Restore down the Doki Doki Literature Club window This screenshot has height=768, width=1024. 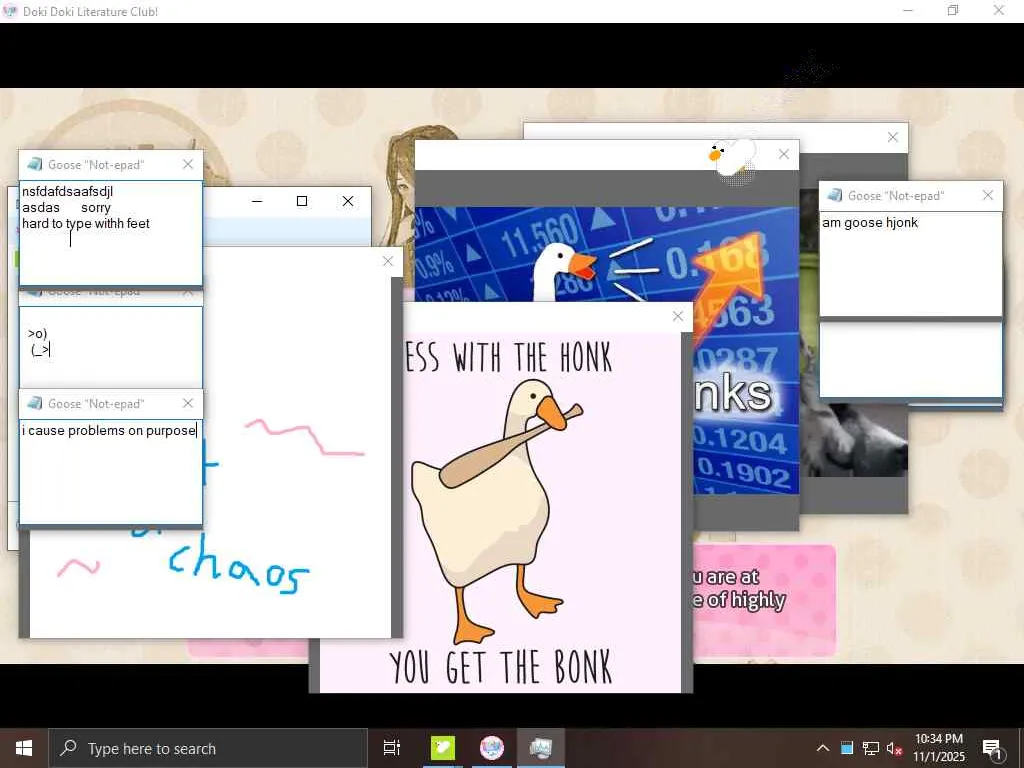click(953, 10)
